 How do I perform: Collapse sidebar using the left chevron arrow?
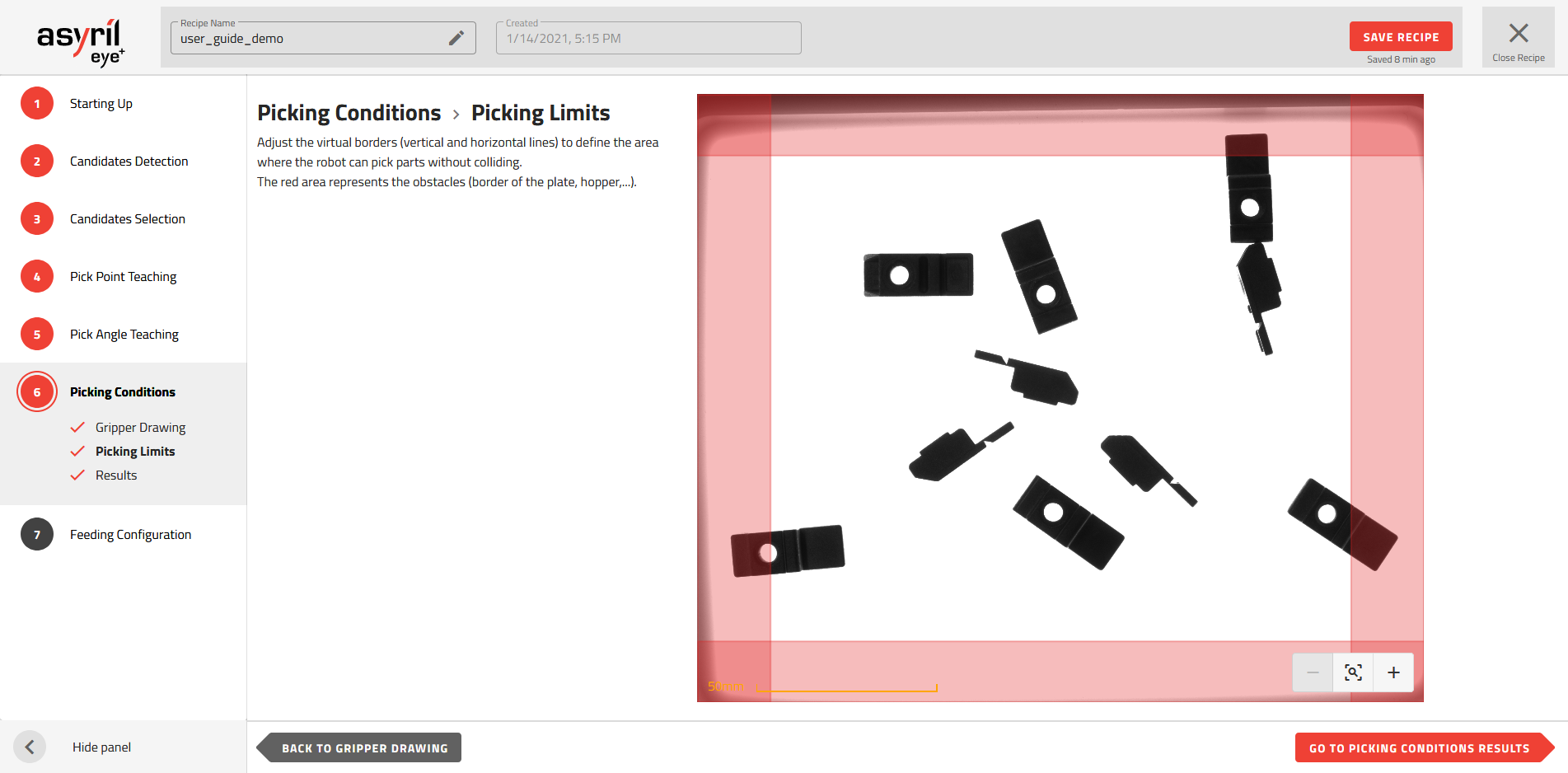point(30,747)
